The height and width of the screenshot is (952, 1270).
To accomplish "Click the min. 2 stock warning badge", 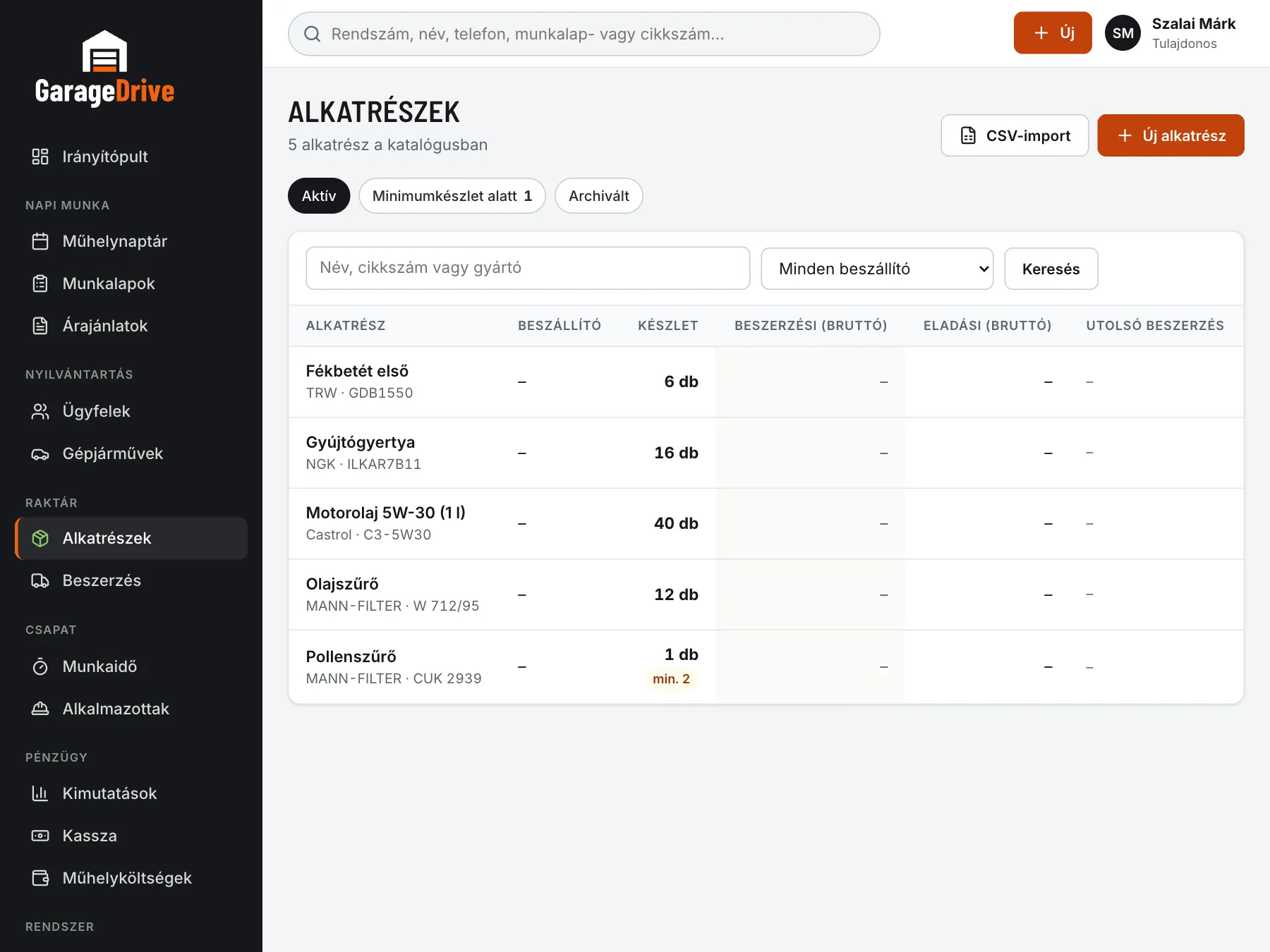I will coord(671,679).
